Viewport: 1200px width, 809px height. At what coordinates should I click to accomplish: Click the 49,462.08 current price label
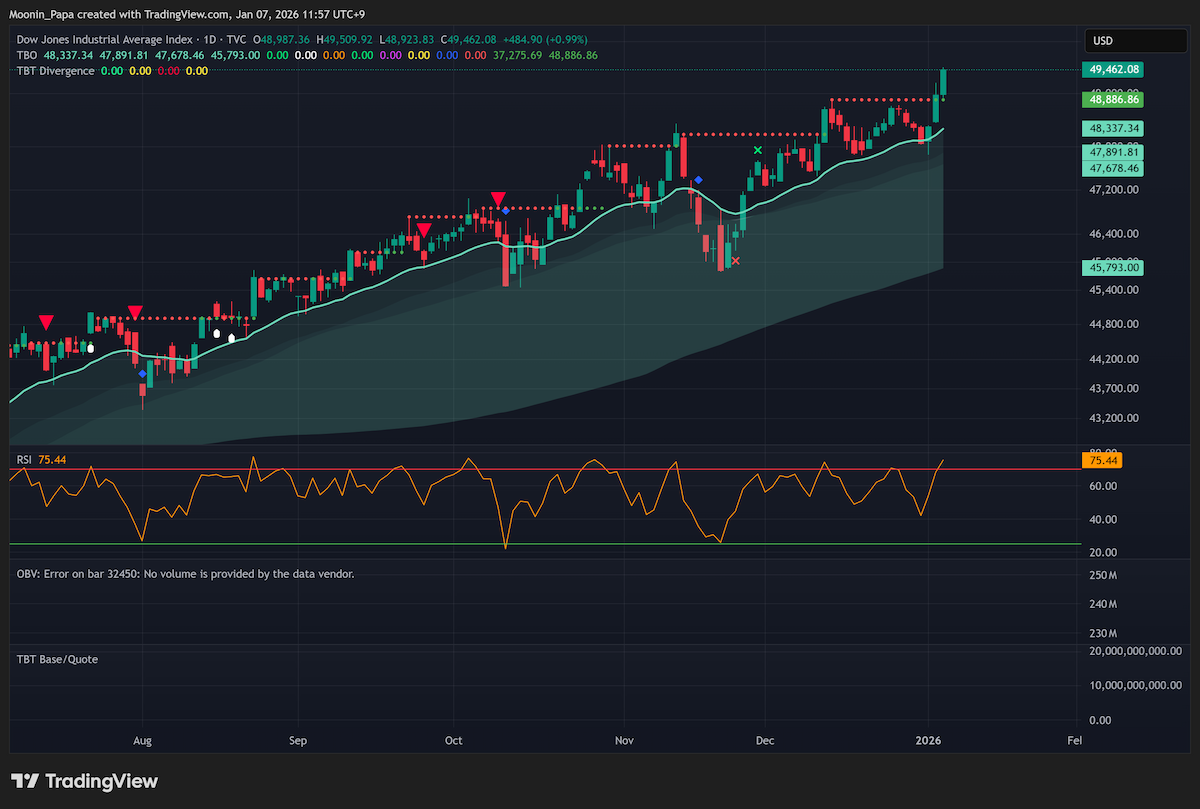click(x=1115, y=70)
